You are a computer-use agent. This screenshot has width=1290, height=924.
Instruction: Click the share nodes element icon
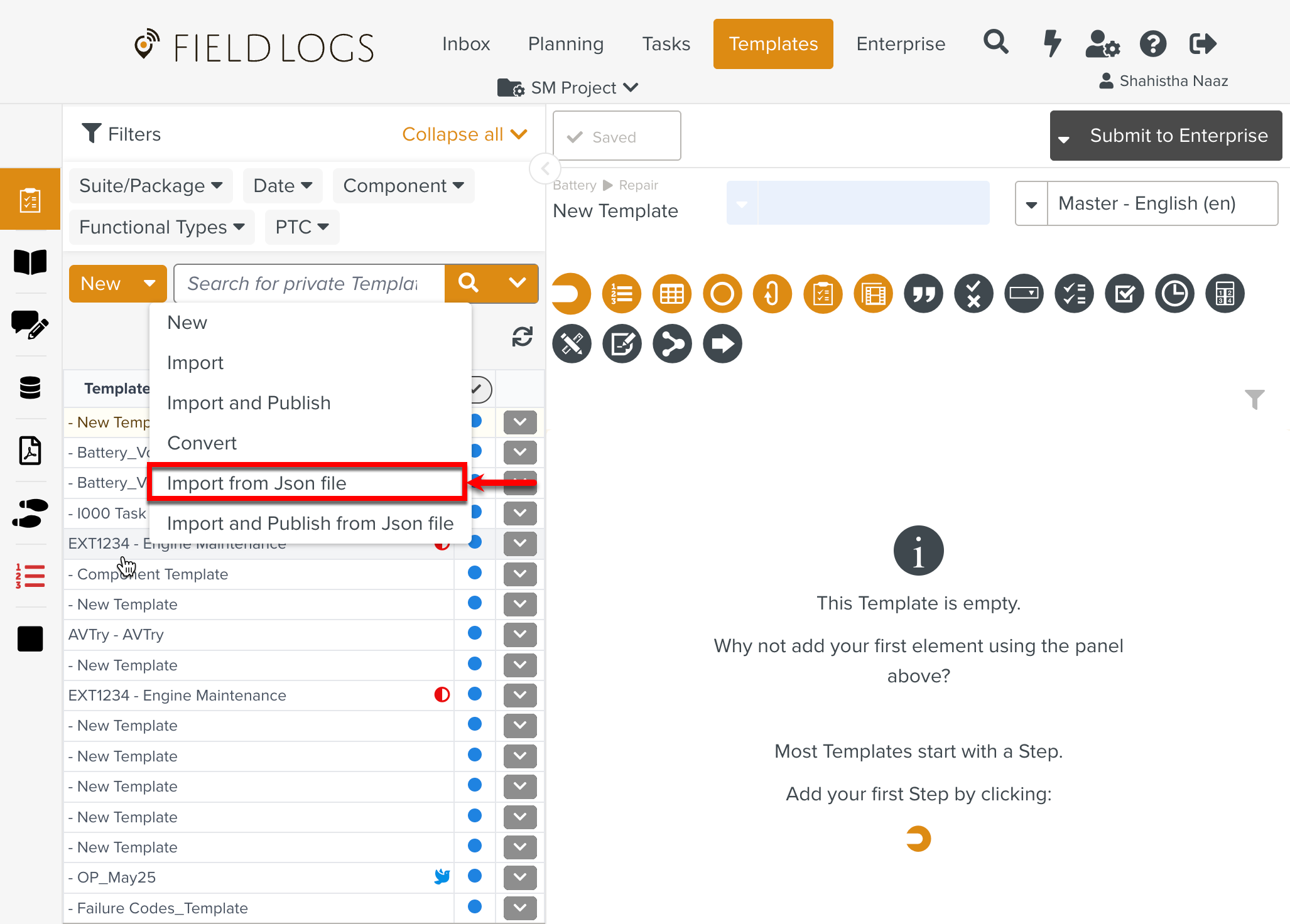pos(672,343)
